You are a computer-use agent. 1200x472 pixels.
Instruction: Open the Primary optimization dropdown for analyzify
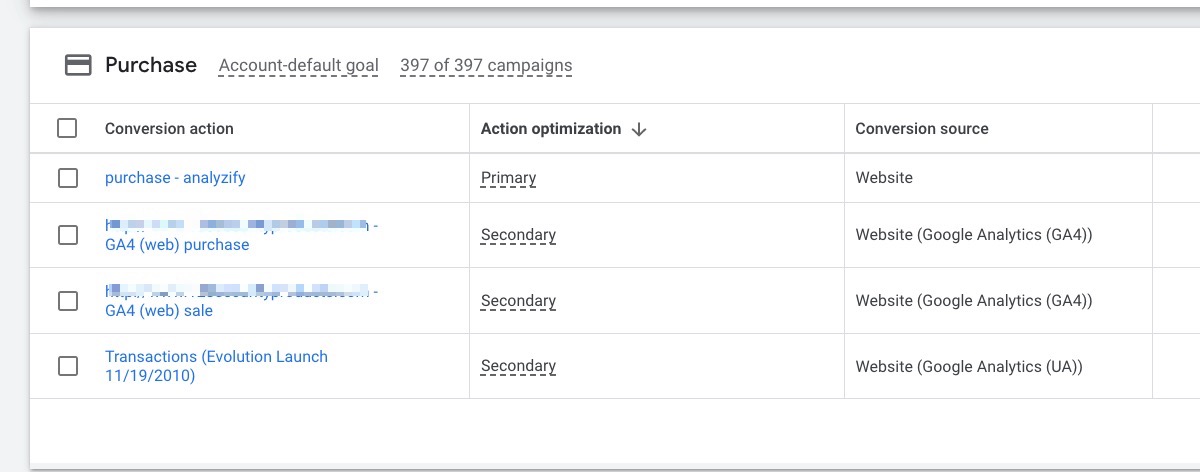coord(508,178)
